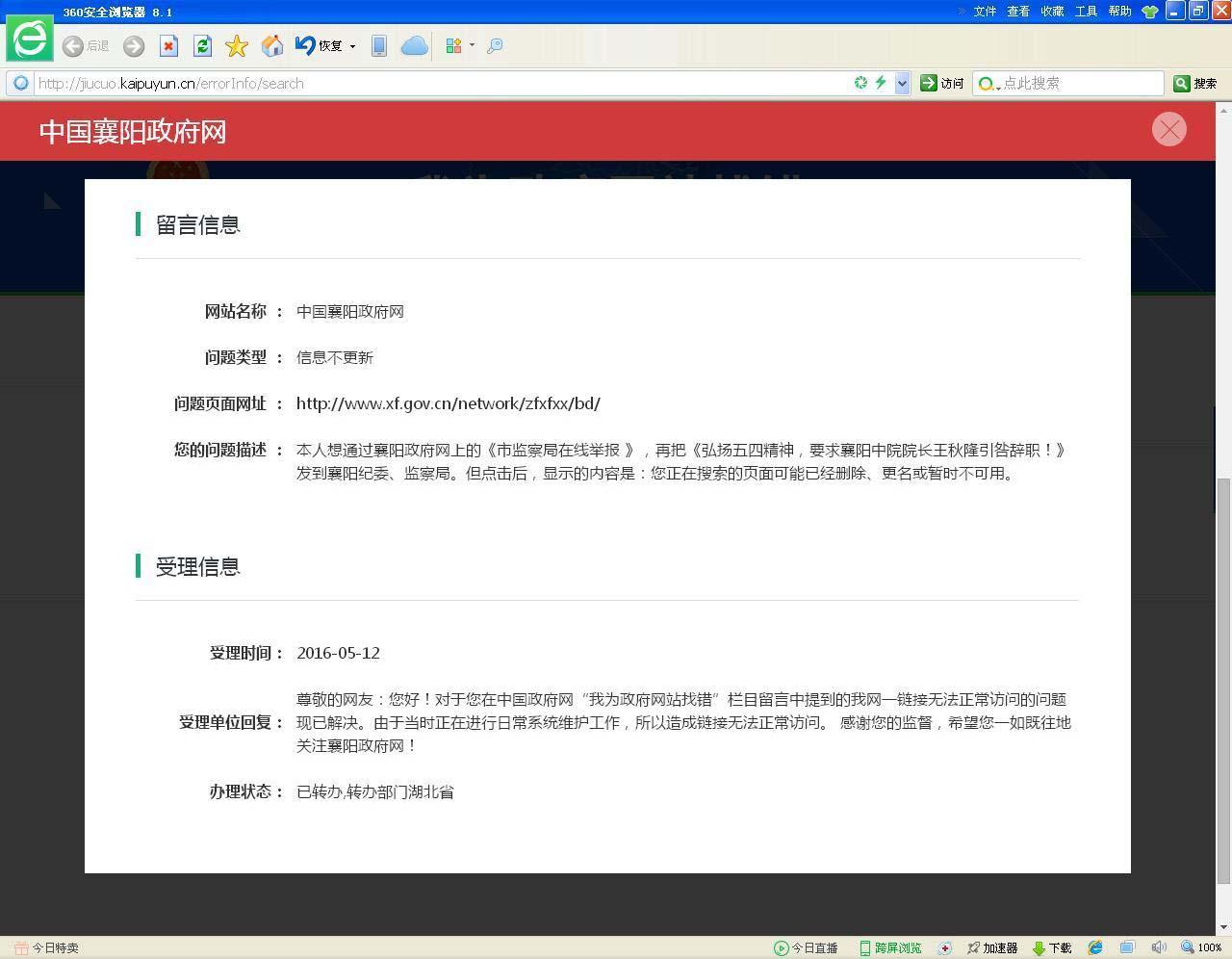Go to home page icon

272,45
